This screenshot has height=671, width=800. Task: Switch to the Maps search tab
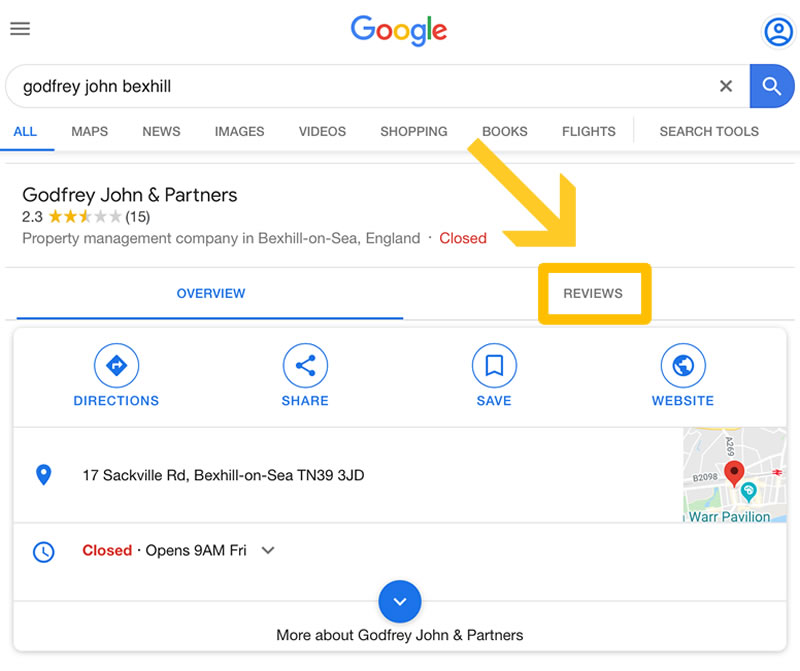click(89, 132)
